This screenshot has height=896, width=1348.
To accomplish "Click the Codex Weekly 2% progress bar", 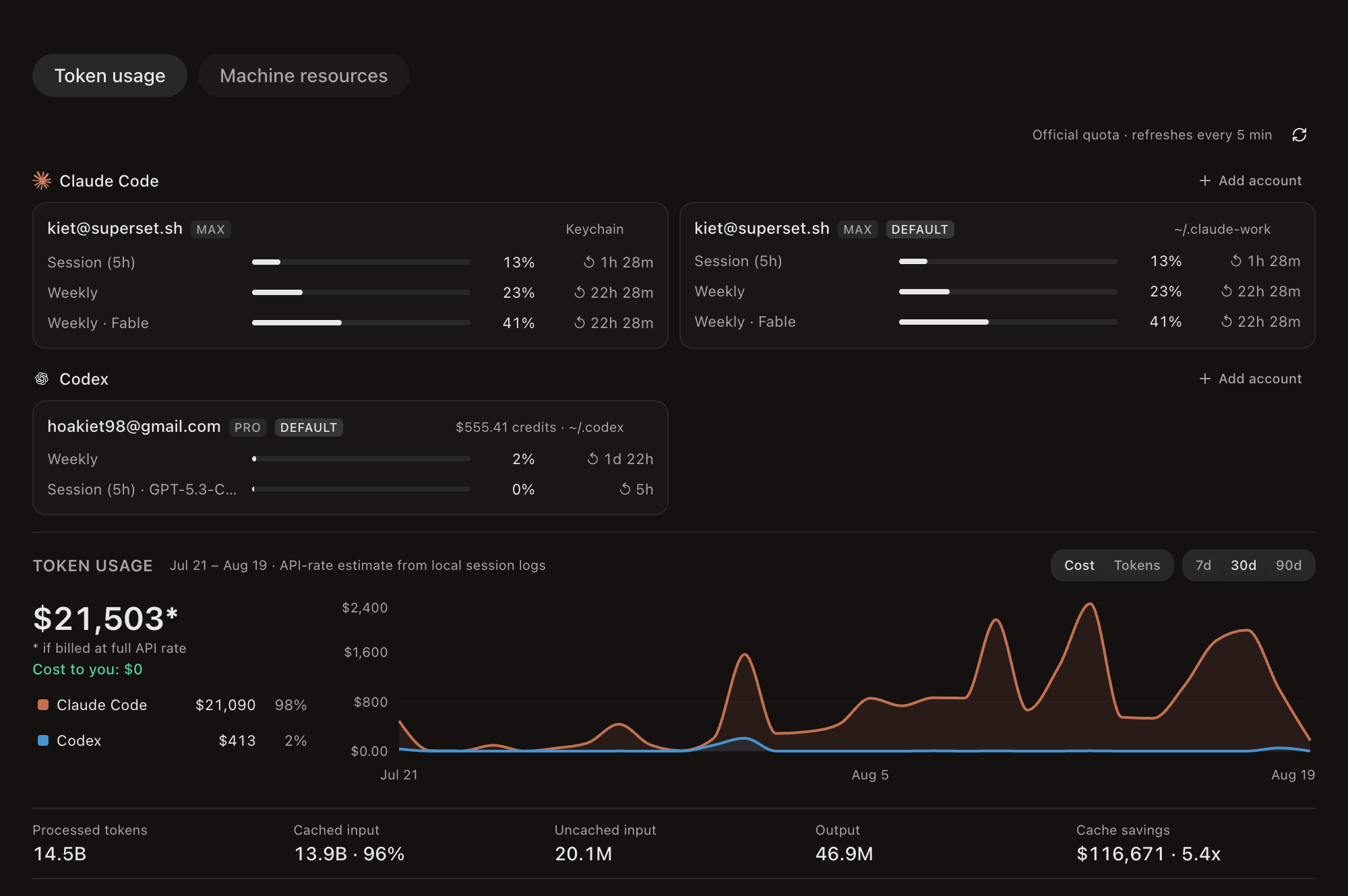I will 361,459.
